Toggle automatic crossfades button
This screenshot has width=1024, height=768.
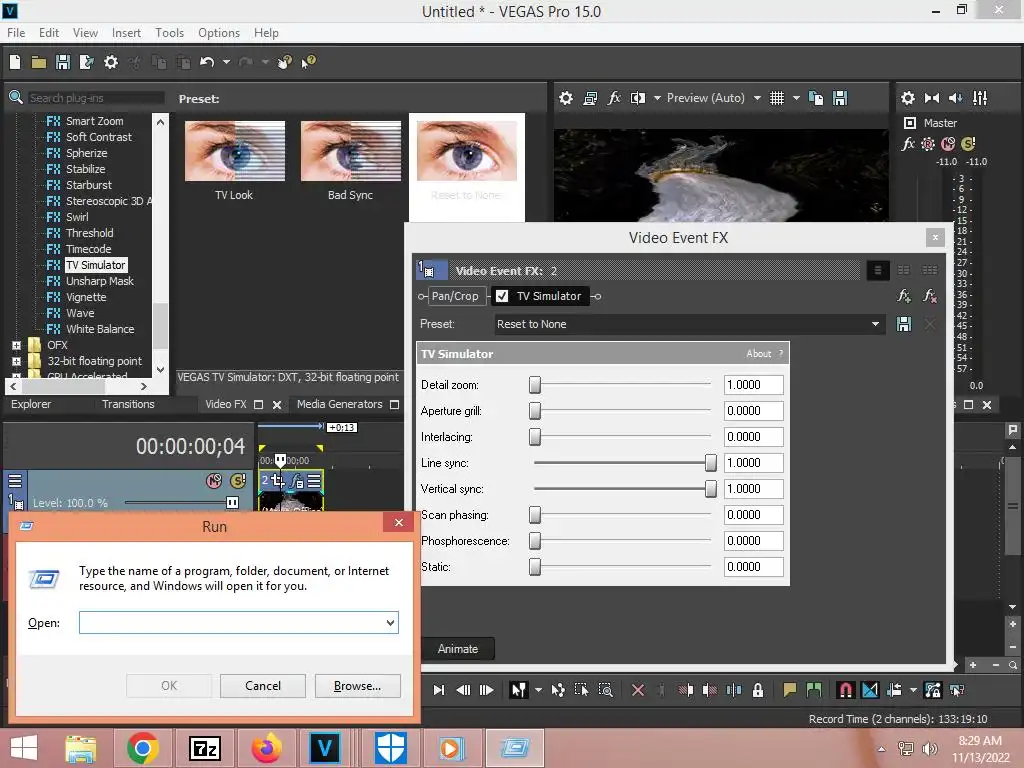pyautogui.click(x=870, y=690)
